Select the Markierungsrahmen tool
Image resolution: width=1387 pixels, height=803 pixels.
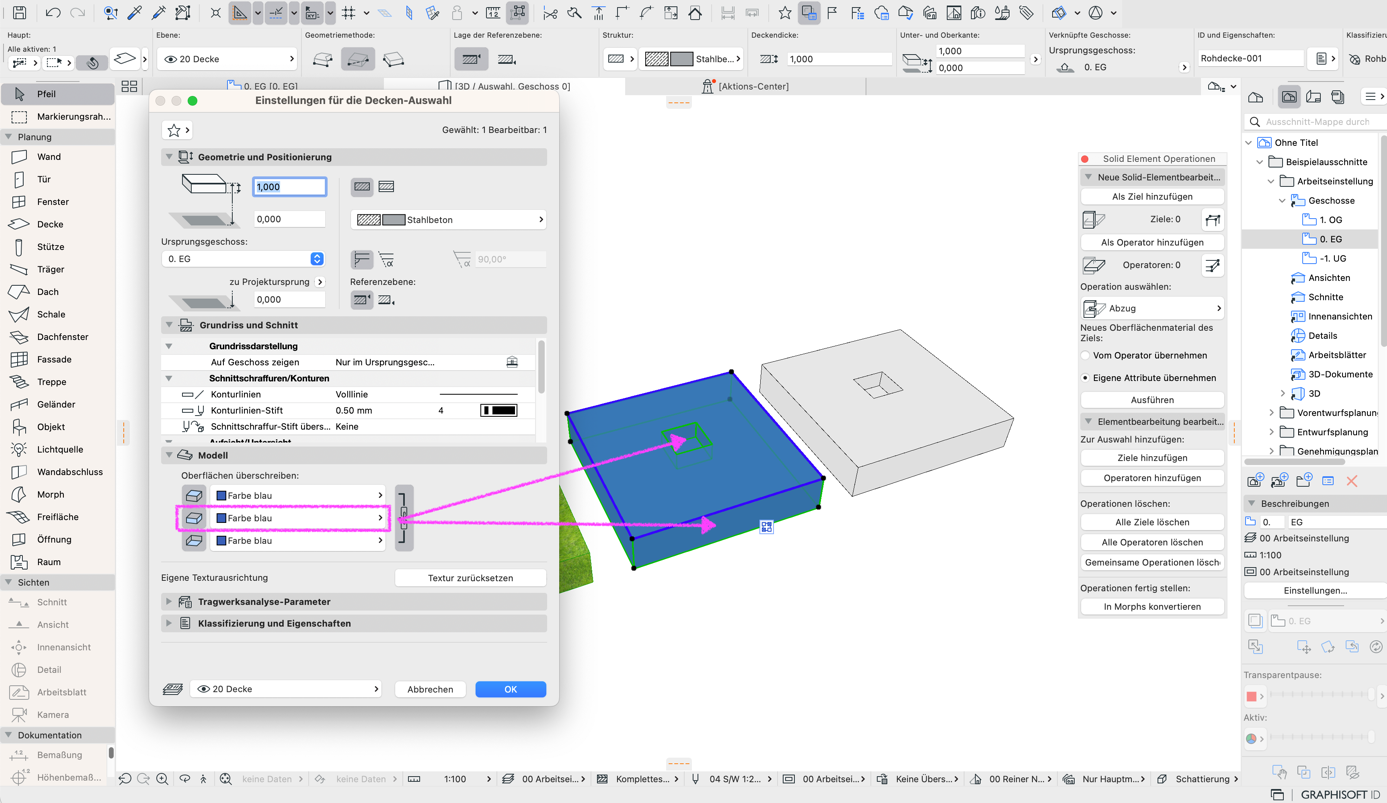[57, 116]
